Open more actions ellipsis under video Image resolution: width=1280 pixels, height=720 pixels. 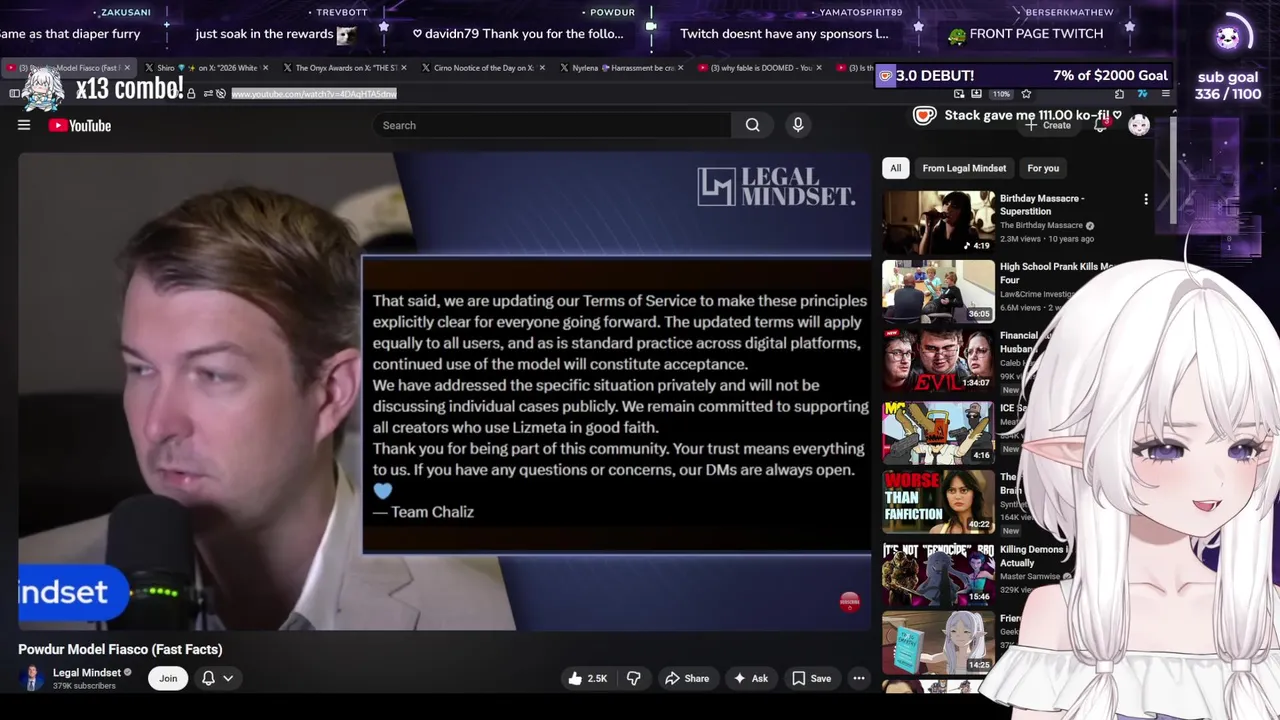[x=858, y=678]
